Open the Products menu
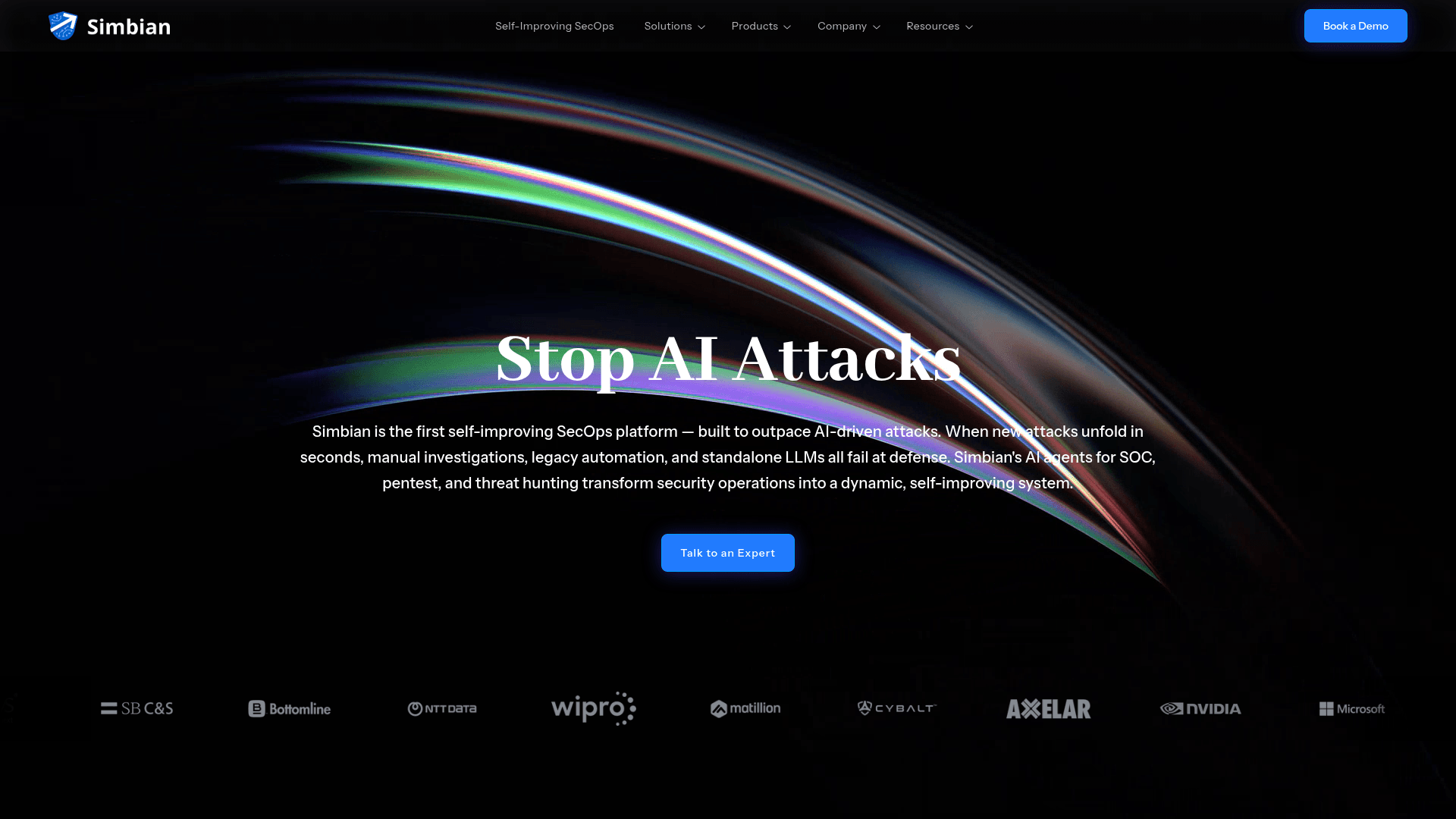1456x819 pixels. [x=755, y=26]
